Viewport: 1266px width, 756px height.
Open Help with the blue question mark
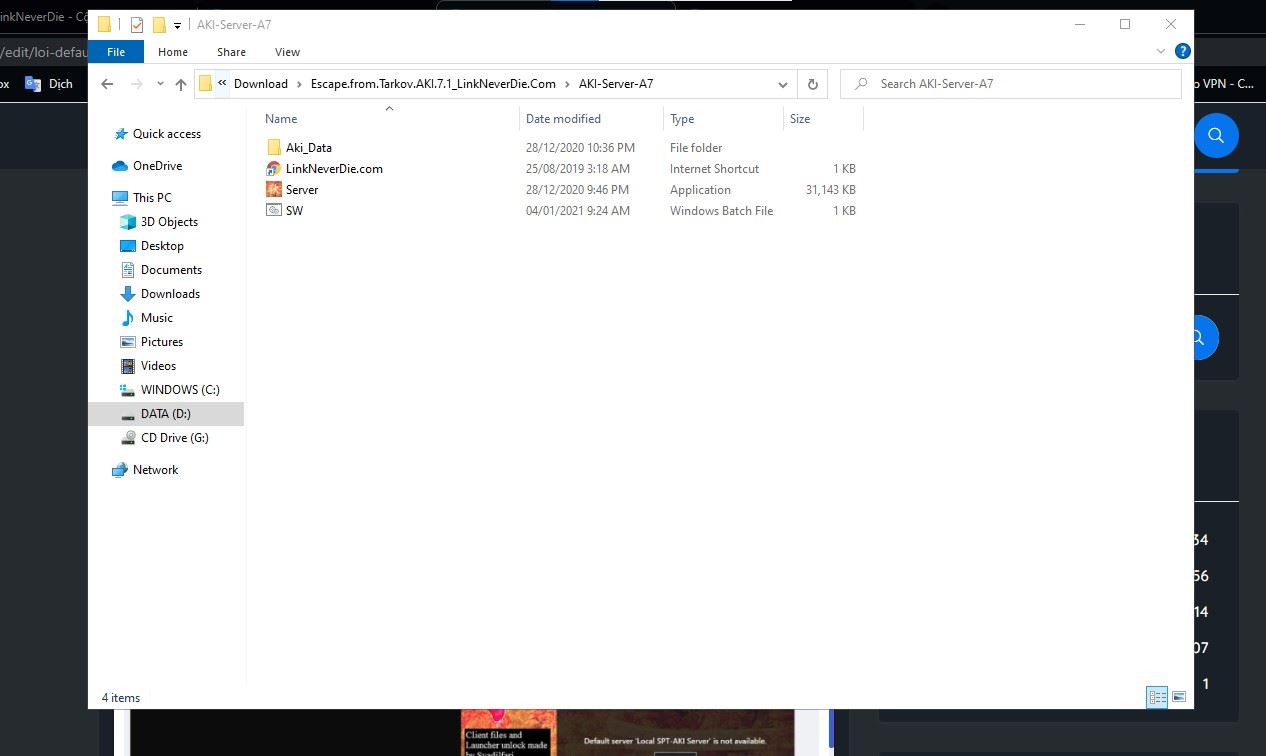coord(1182,51)
